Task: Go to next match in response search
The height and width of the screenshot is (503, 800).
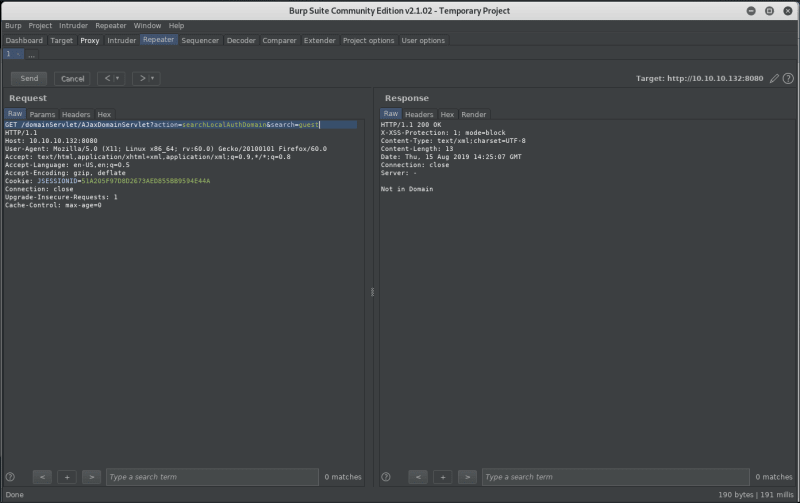Action: [467, 477]
